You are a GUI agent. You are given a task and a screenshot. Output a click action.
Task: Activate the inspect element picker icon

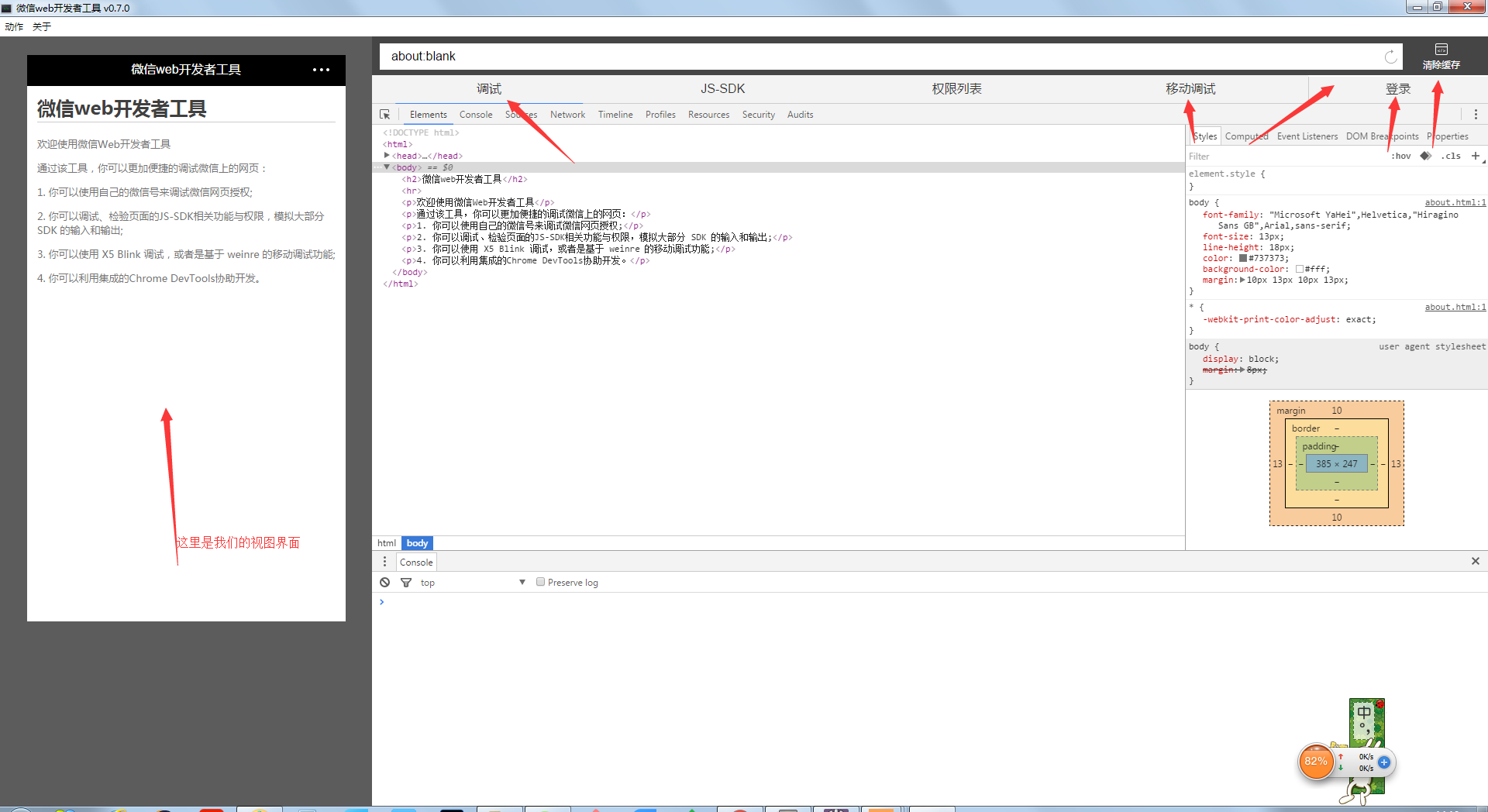385,115
